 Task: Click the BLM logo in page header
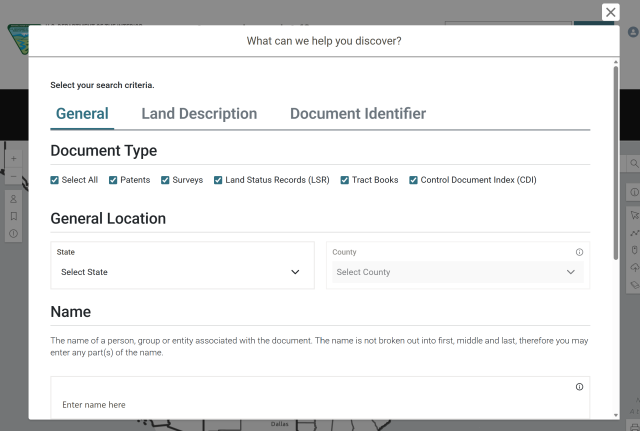18,40
